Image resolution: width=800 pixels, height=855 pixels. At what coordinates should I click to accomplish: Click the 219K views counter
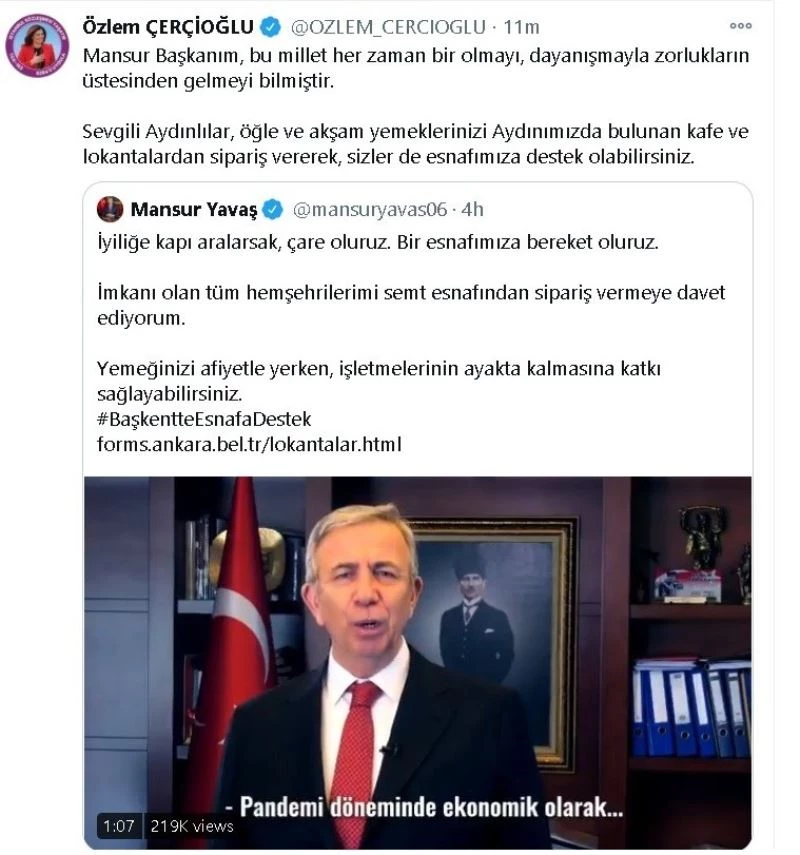pos(192,826)
